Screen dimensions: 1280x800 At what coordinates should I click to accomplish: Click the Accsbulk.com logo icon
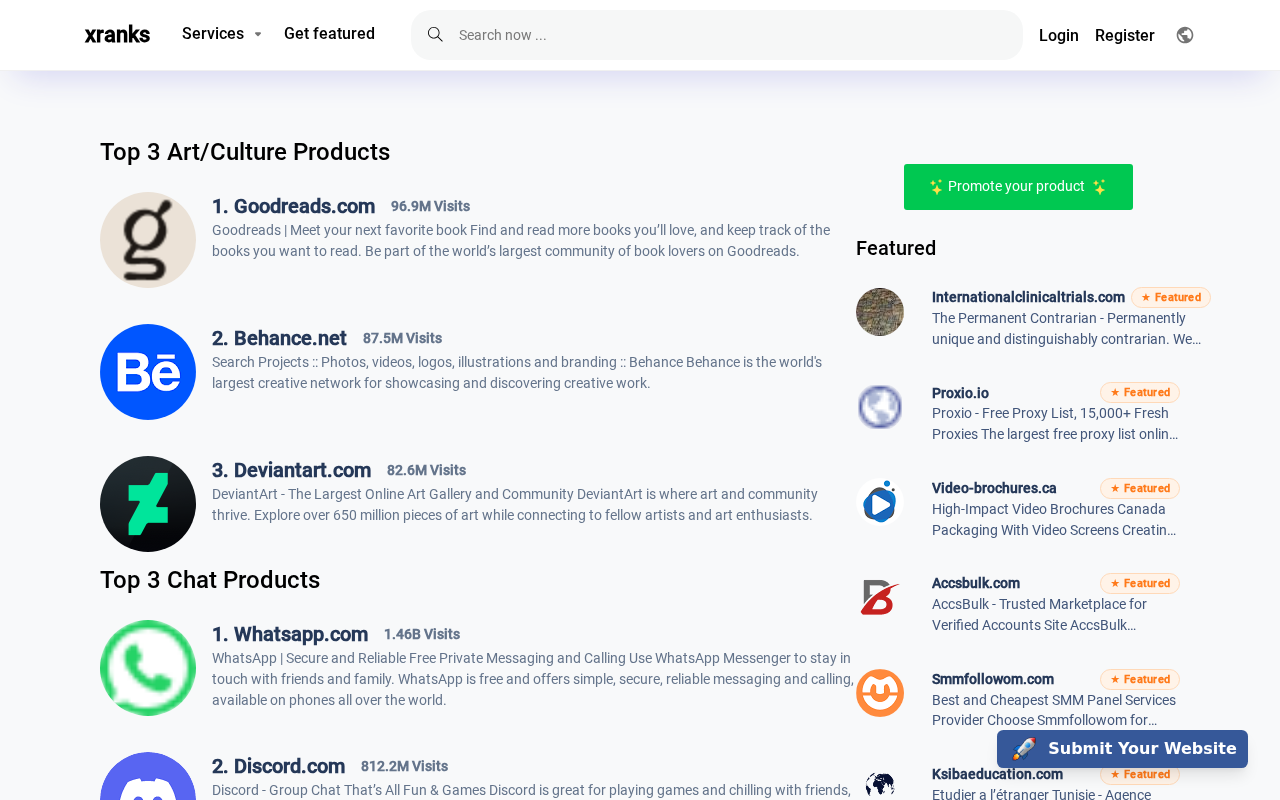pyautogui.click(x=880, y=597)
